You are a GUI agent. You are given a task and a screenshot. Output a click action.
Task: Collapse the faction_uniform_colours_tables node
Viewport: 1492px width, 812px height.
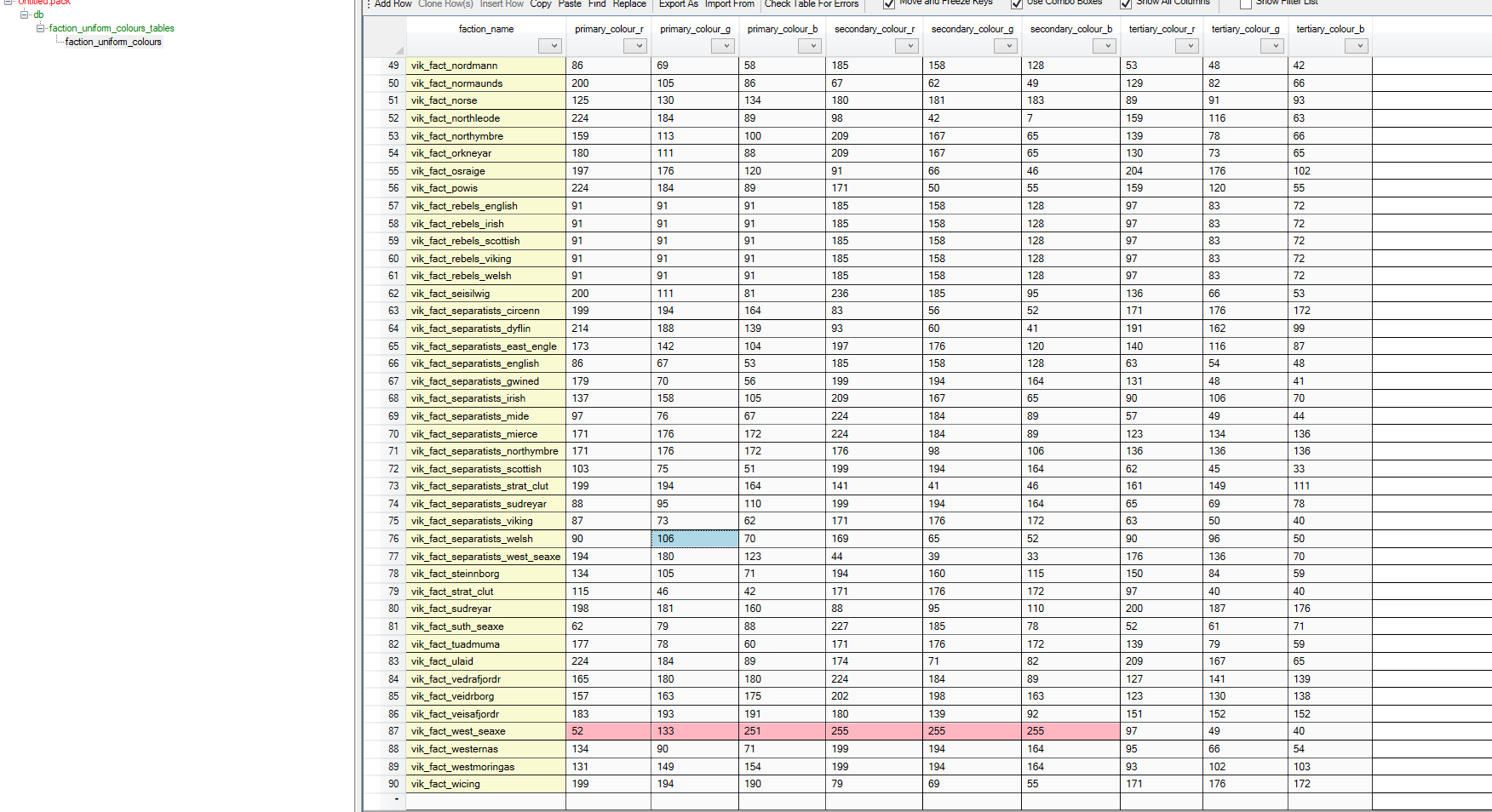point(40,28)
